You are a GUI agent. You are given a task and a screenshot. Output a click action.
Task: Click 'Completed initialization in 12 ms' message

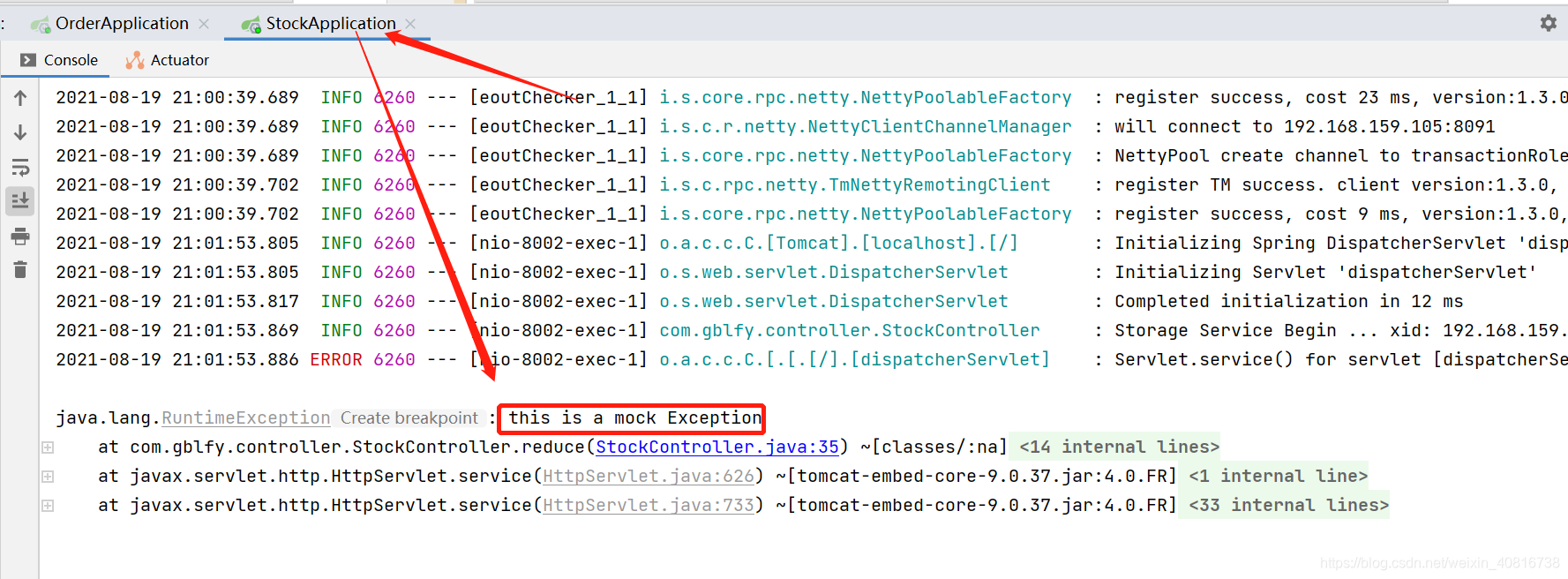click(1289, 301)
